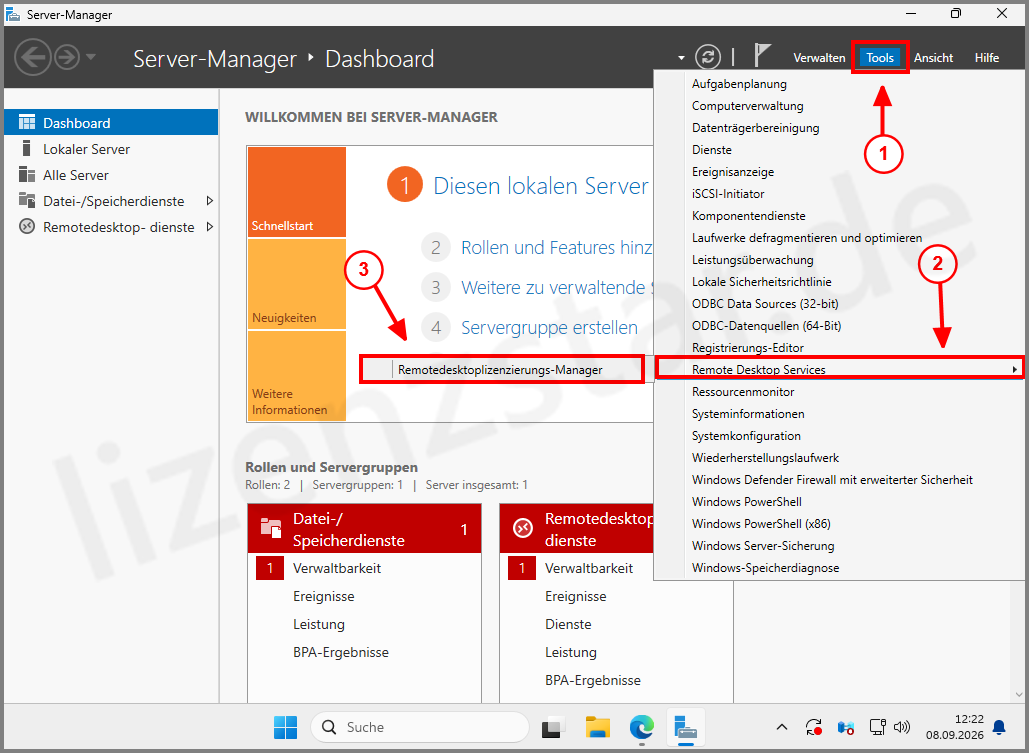Click the Suche taskbar search field
The image size is (1030, 753).
(420, 727)
